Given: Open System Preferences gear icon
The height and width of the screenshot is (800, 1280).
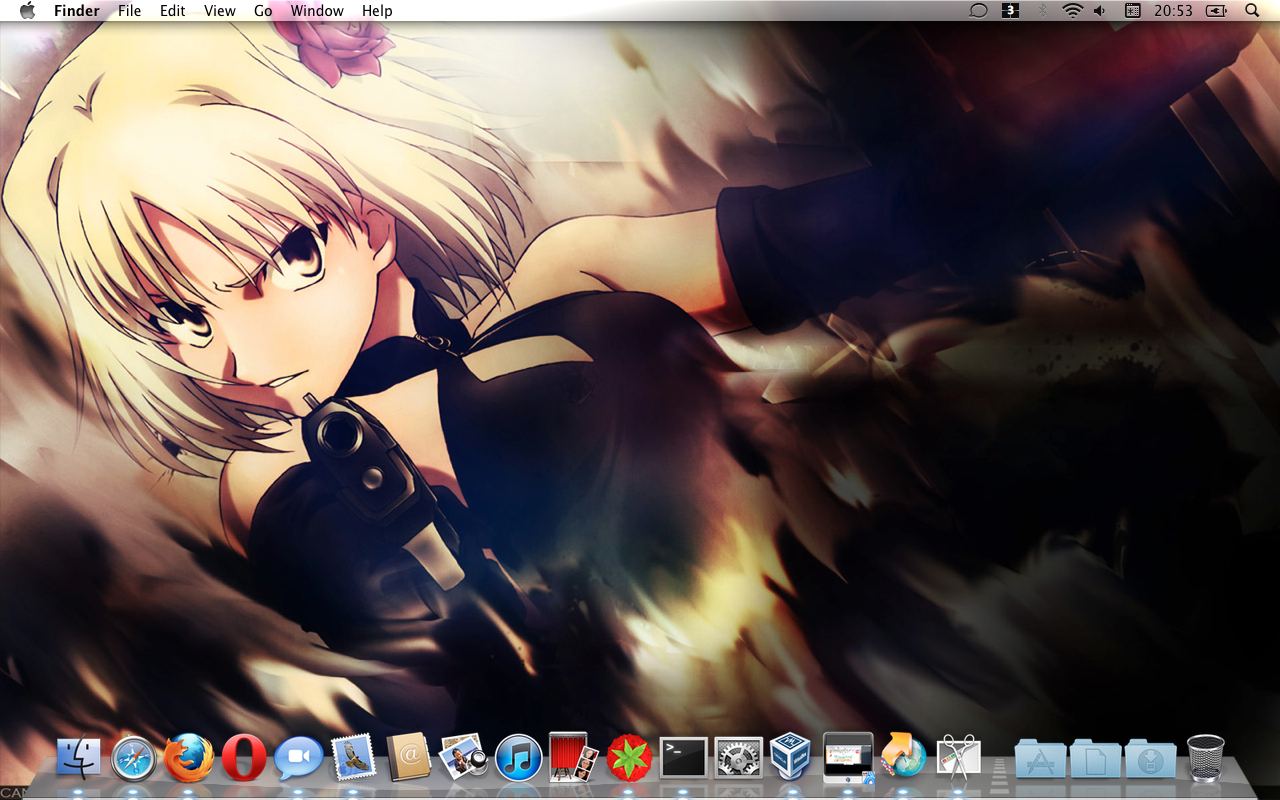Looking at the screenshot, I should click(x=739, y=759).
